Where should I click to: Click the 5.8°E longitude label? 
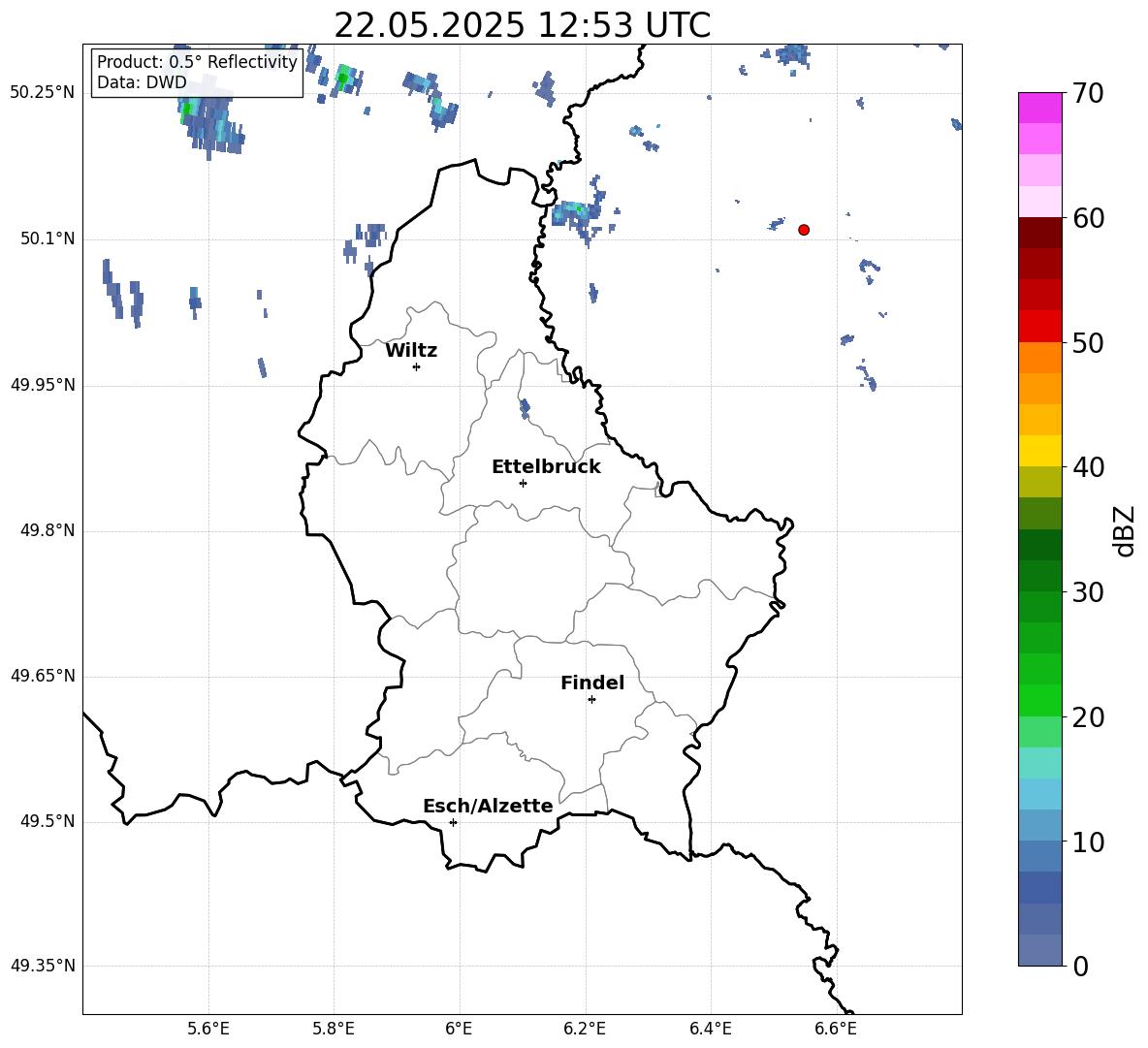(334, 1029)
